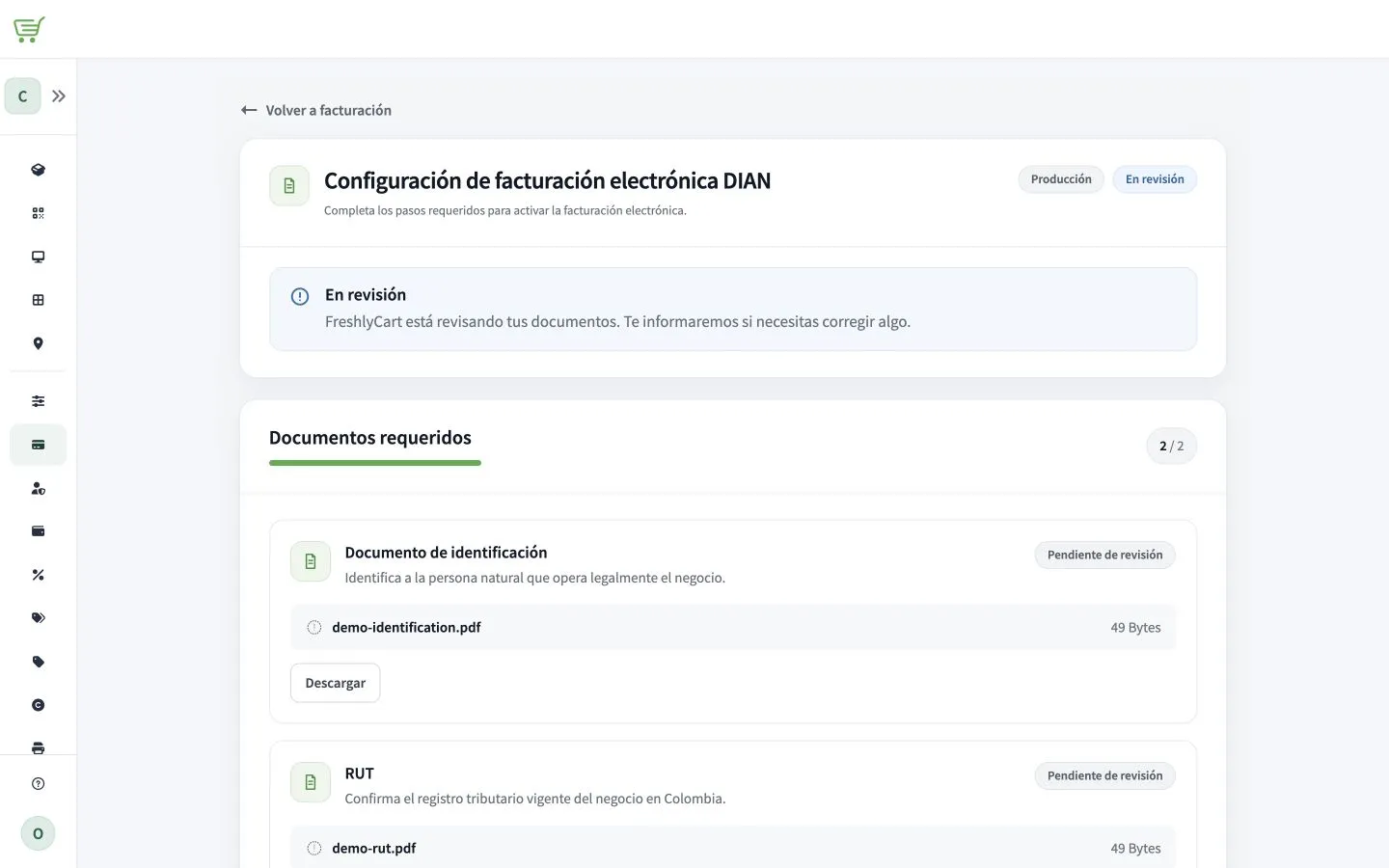Click the pending circle icon beside demo-rut.pdf
Screen dimensions: 1389x868
[314, 848]
